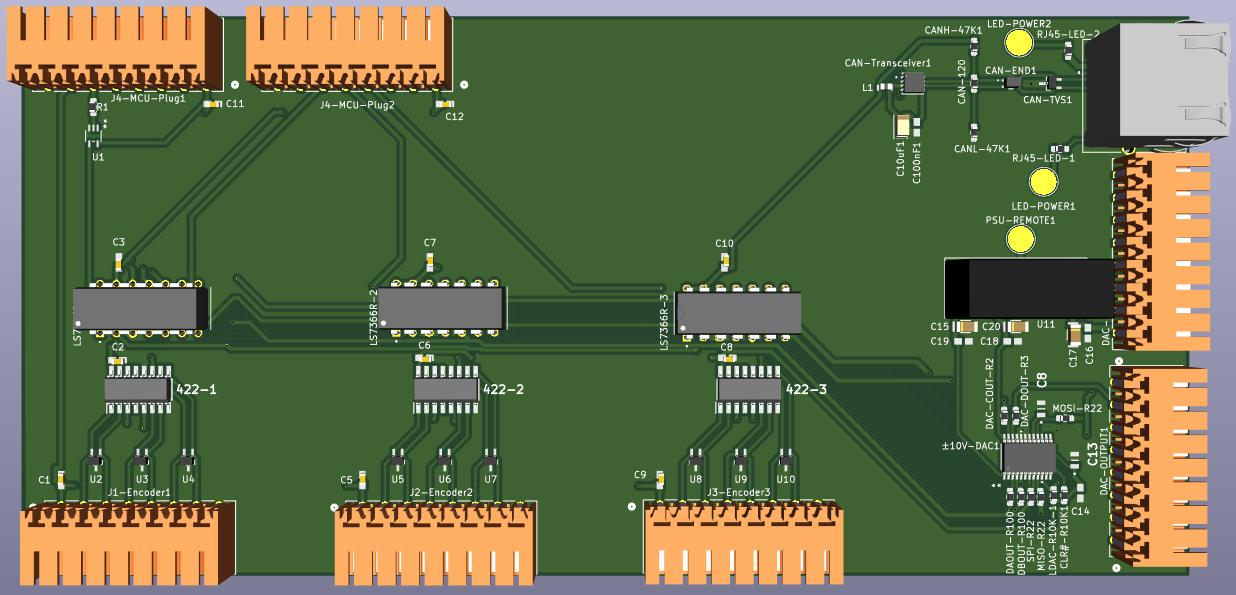Select the black U11 module
1236x595 pixels.
pos(1030,288)
